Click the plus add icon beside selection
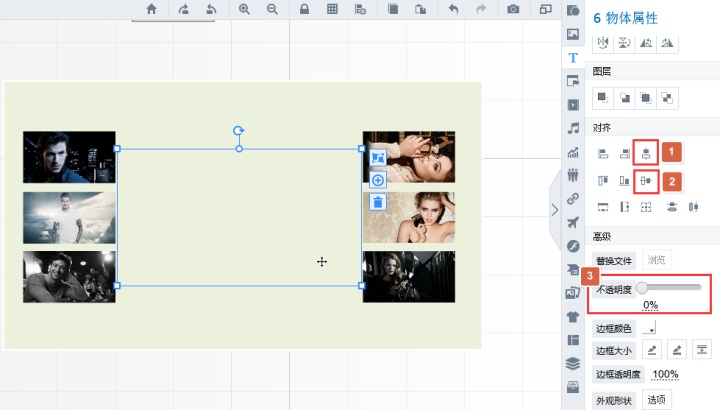The image size is (720, 410). [x=377, y=180]
